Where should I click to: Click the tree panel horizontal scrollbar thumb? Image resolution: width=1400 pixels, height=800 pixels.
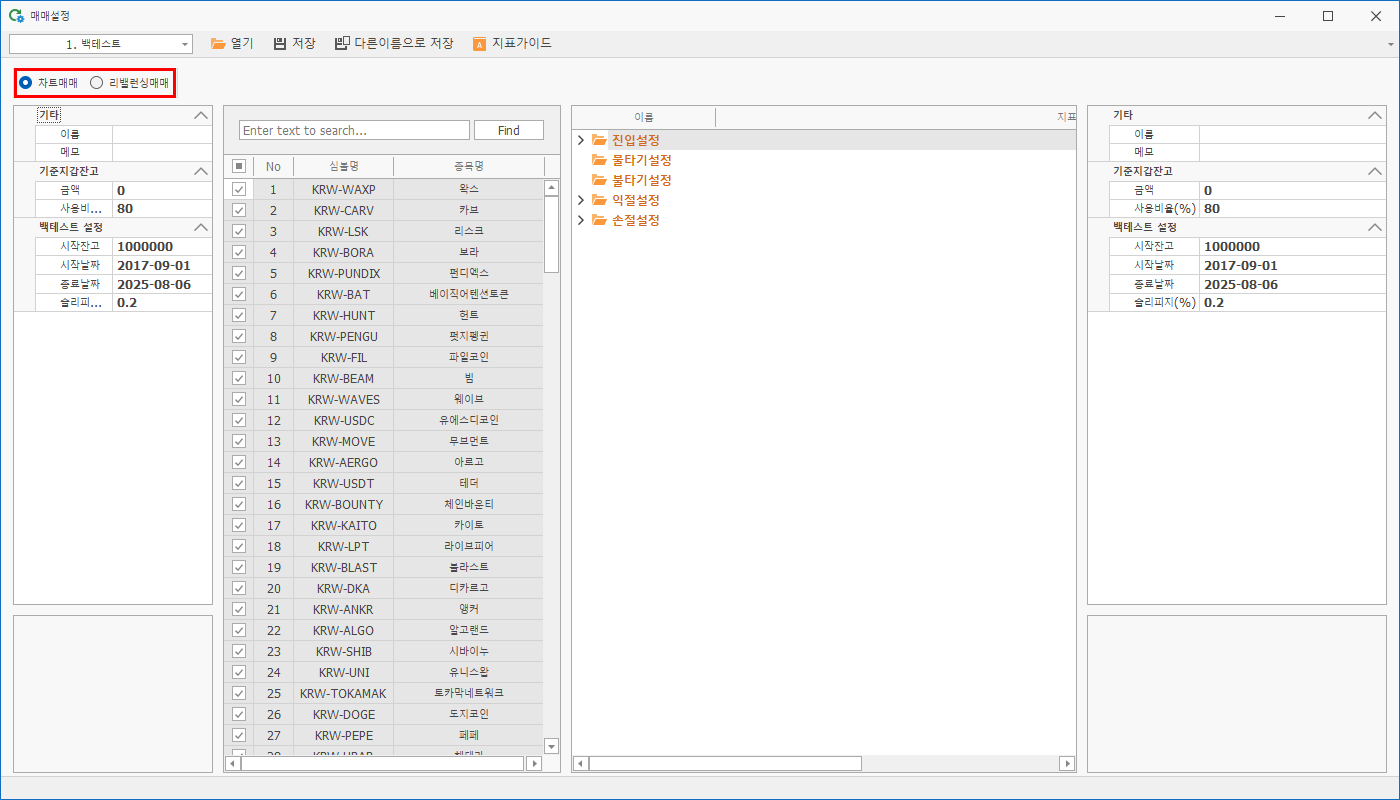point(725,764)
